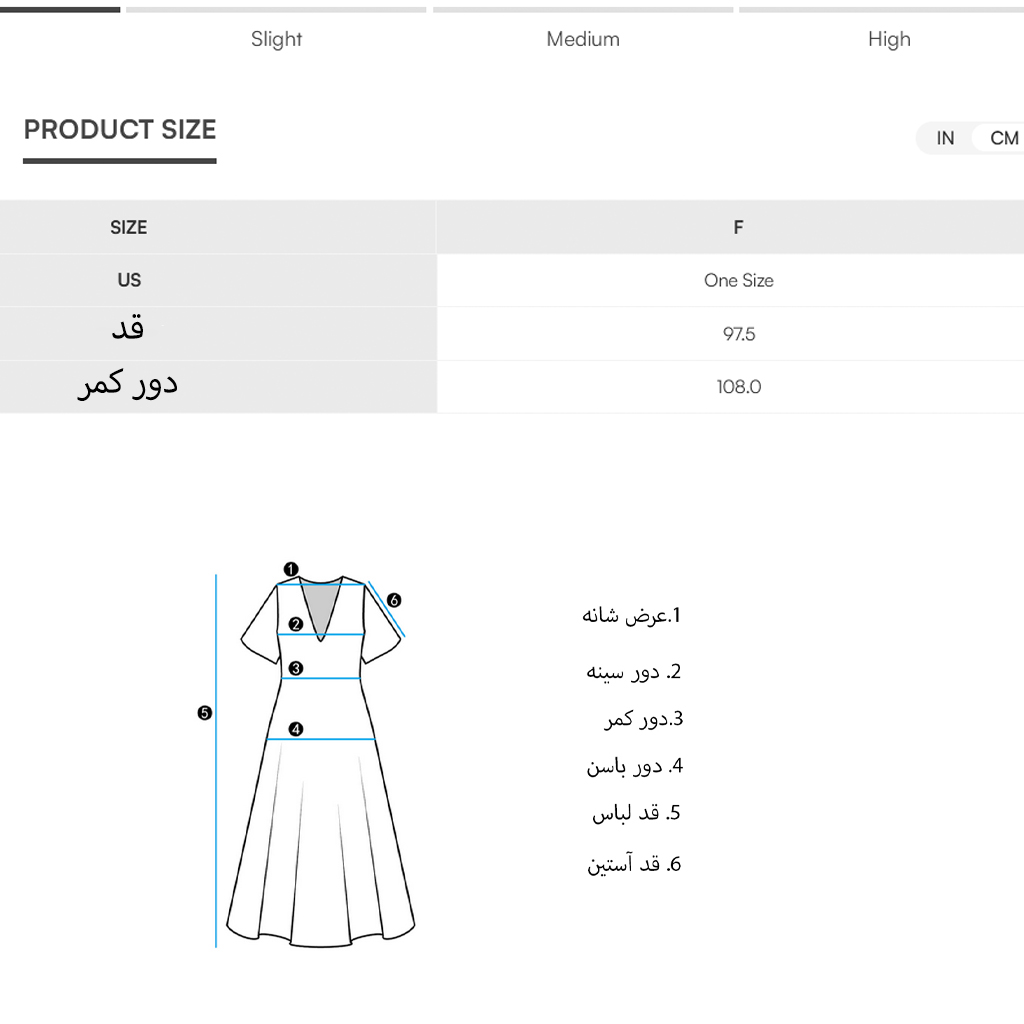Viewport: 1024px width, 1024px height.
Task: Click marker 6 next to the sleeve
Action: pyautogui.click(x=394, y=600)
